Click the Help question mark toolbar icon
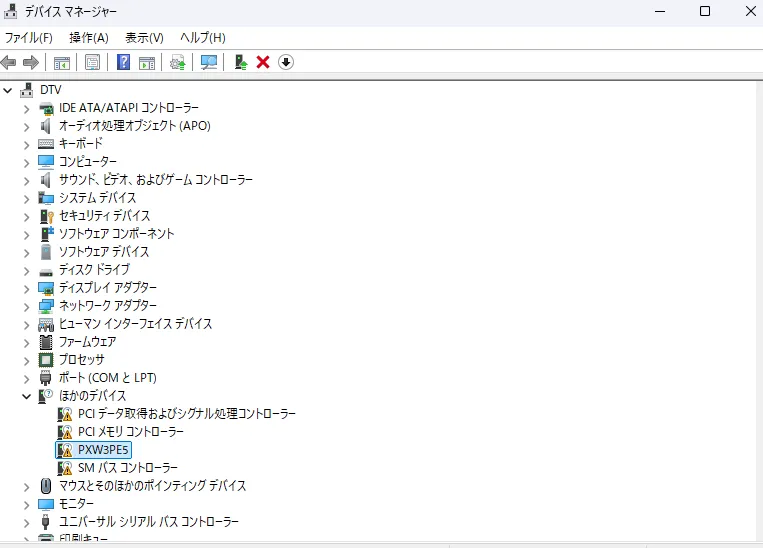 124,62
